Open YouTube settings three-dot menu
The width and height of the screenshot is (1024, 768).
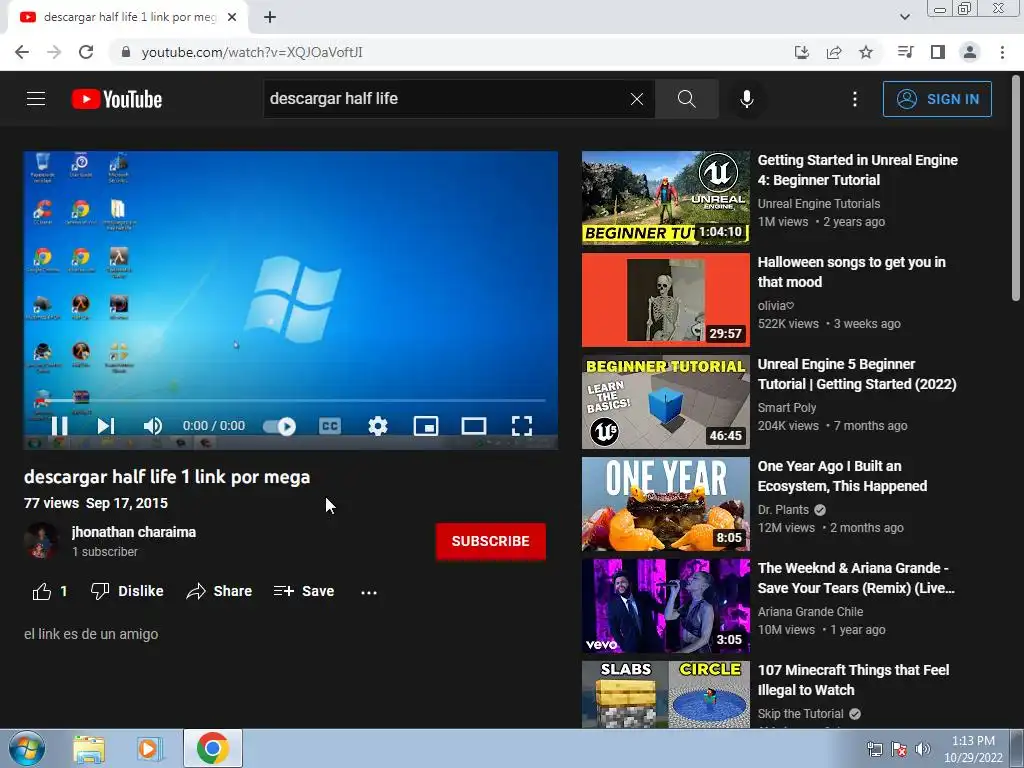pyautogui.click(x=855, y=99)
